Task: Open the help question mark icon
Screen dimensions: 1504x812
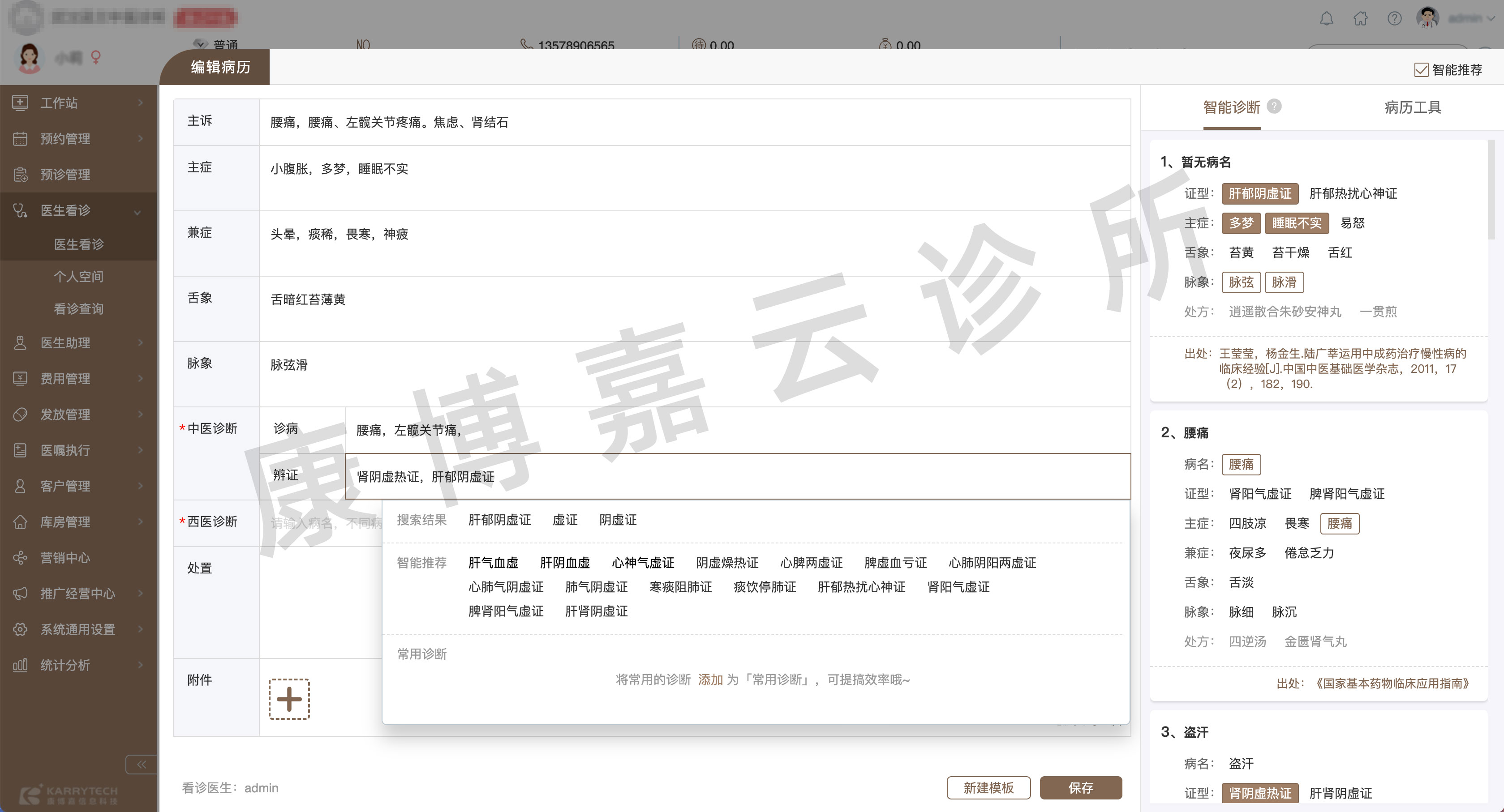Action: [1394, 19]
